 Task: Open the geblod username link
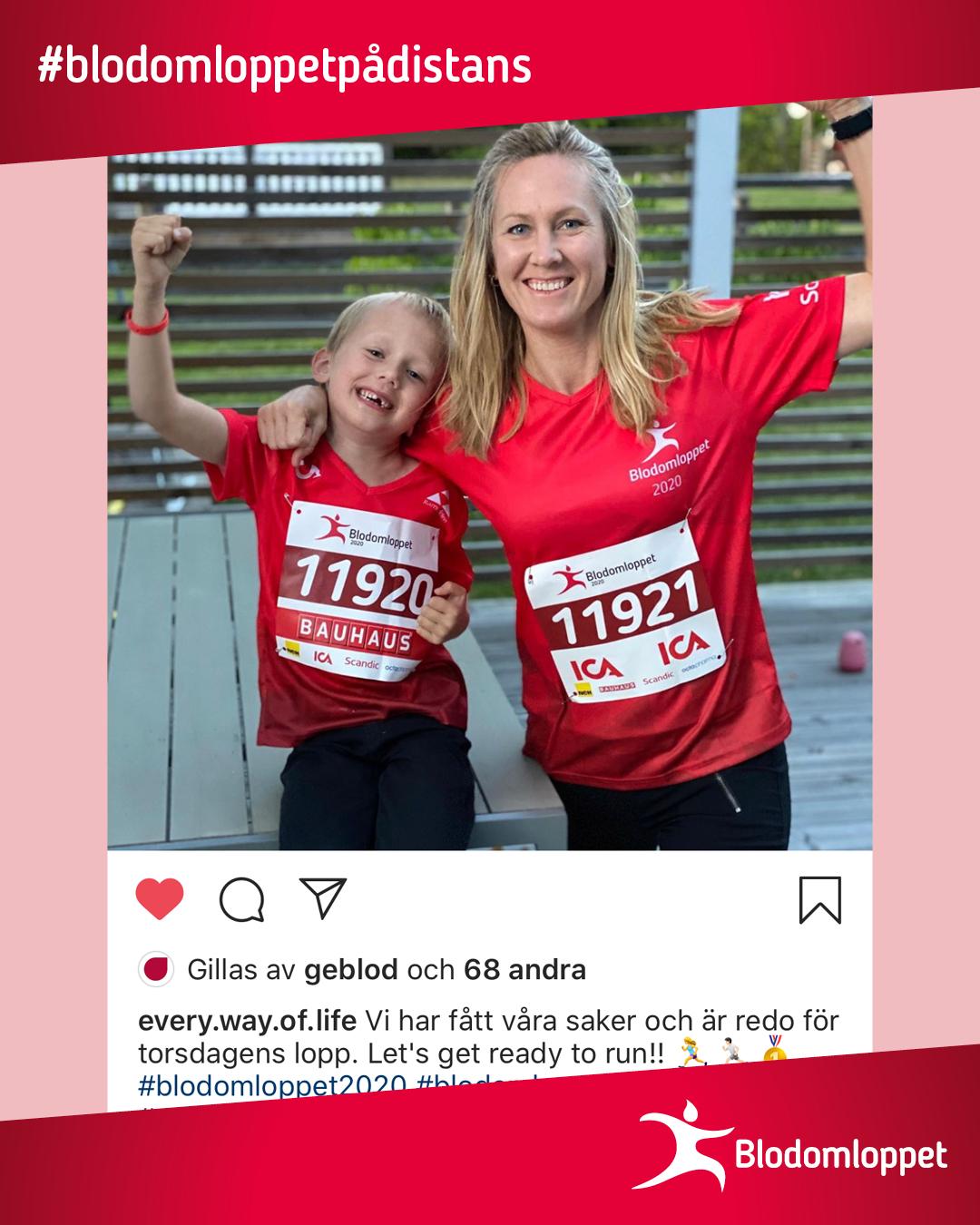(351, 970)
